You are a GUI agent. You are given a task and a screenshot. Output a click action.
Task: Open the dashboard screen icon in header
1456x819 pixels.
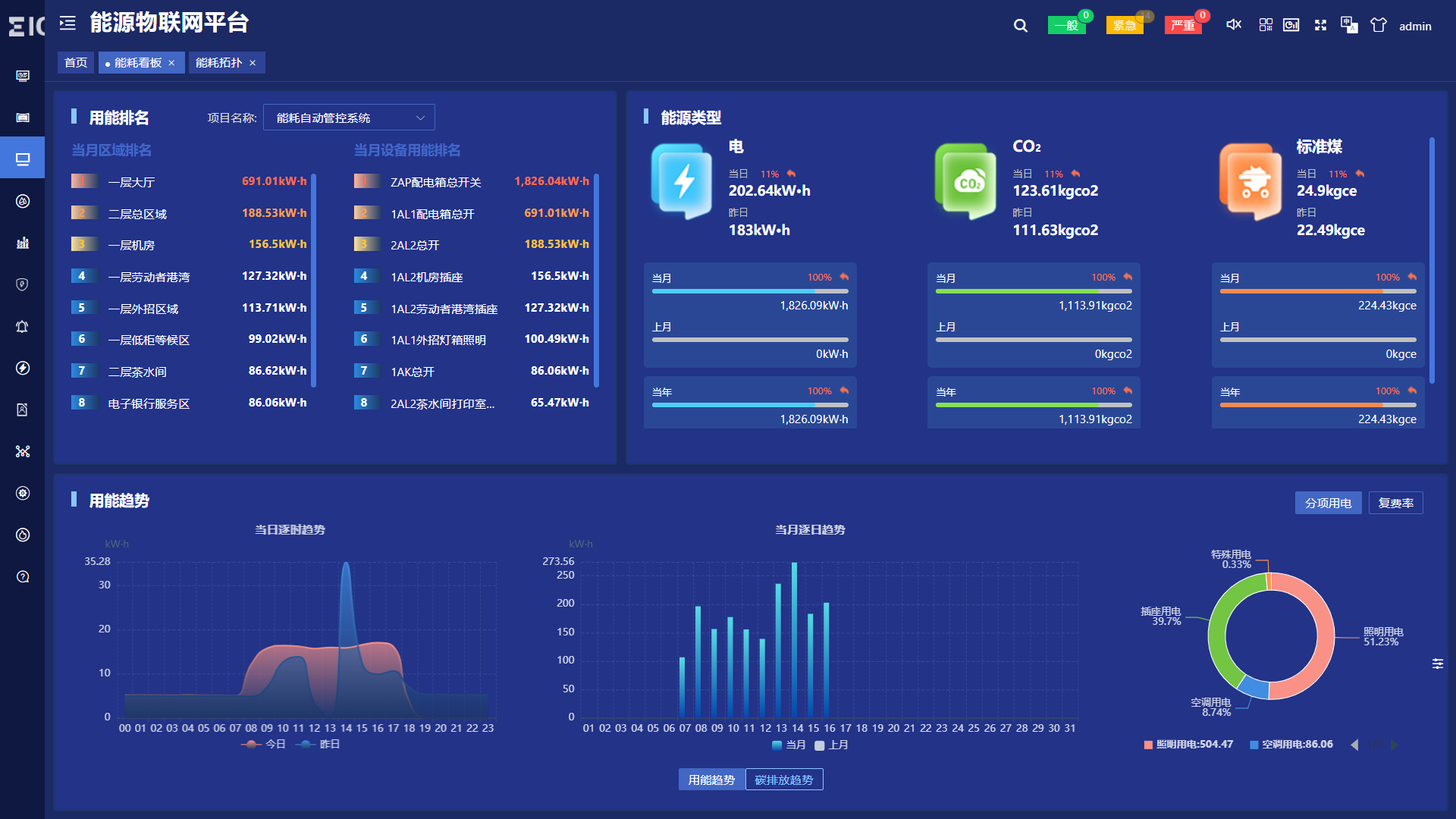1291,25
